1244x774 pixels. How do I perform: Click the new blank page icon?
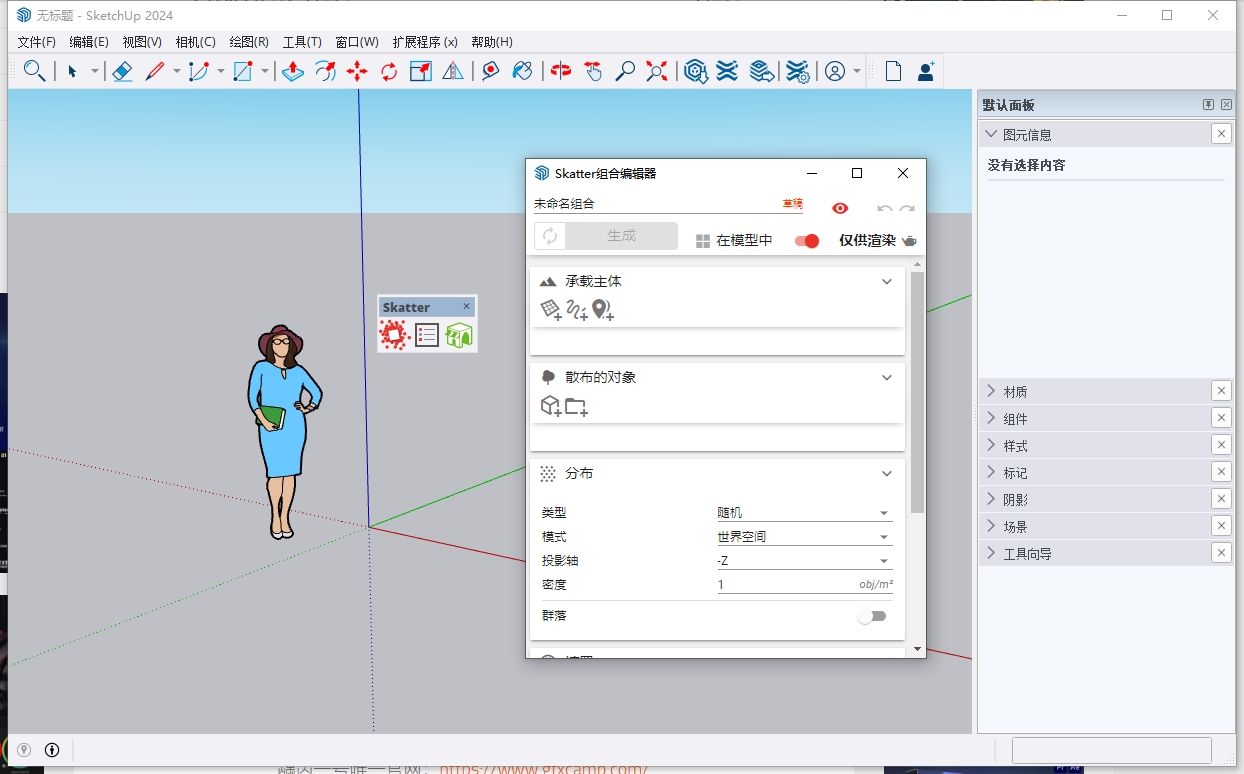click(893, 71)
